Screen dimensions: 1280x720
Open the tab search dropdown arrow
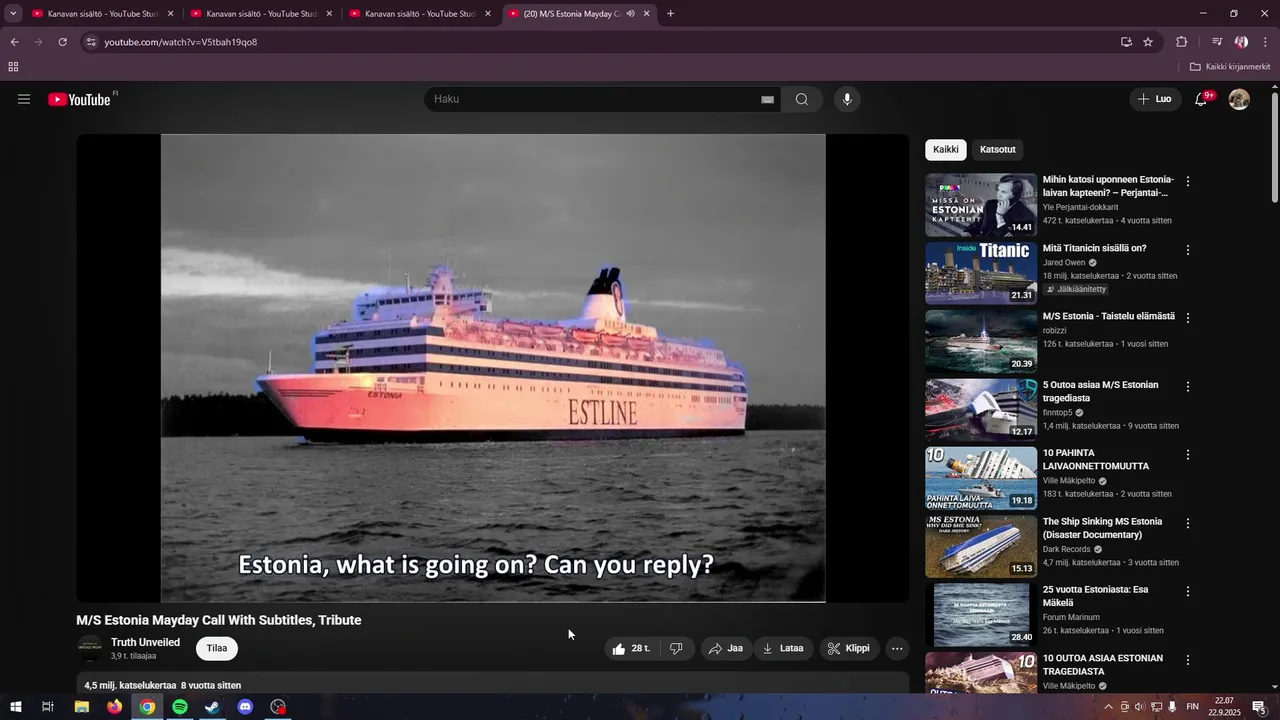click(x=13, y=14)
